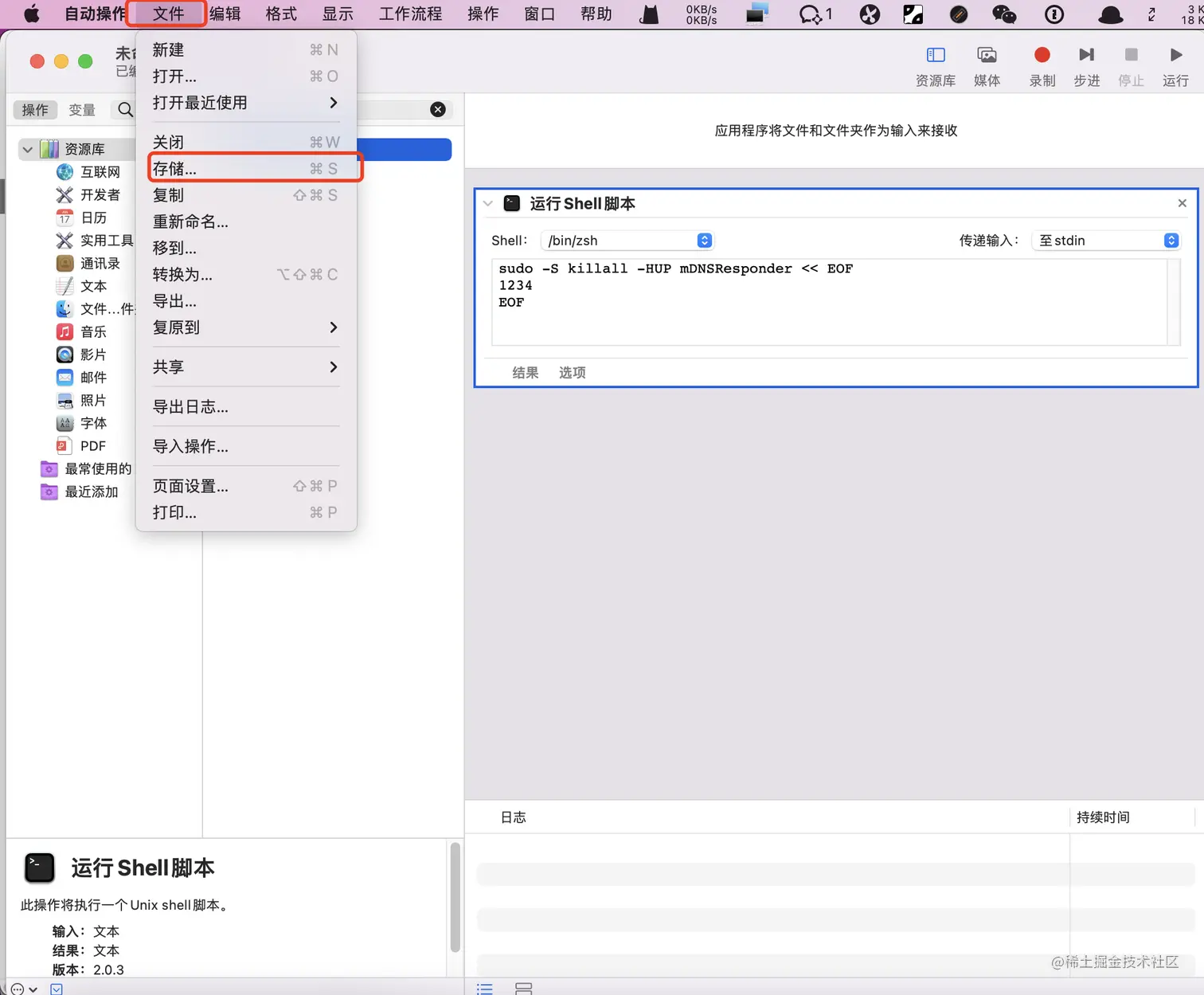Viewport: 1204px width, 995px height.
Task: Show the 选项 tab of the action
Action: pyautogui.click(x=573, y=373)
